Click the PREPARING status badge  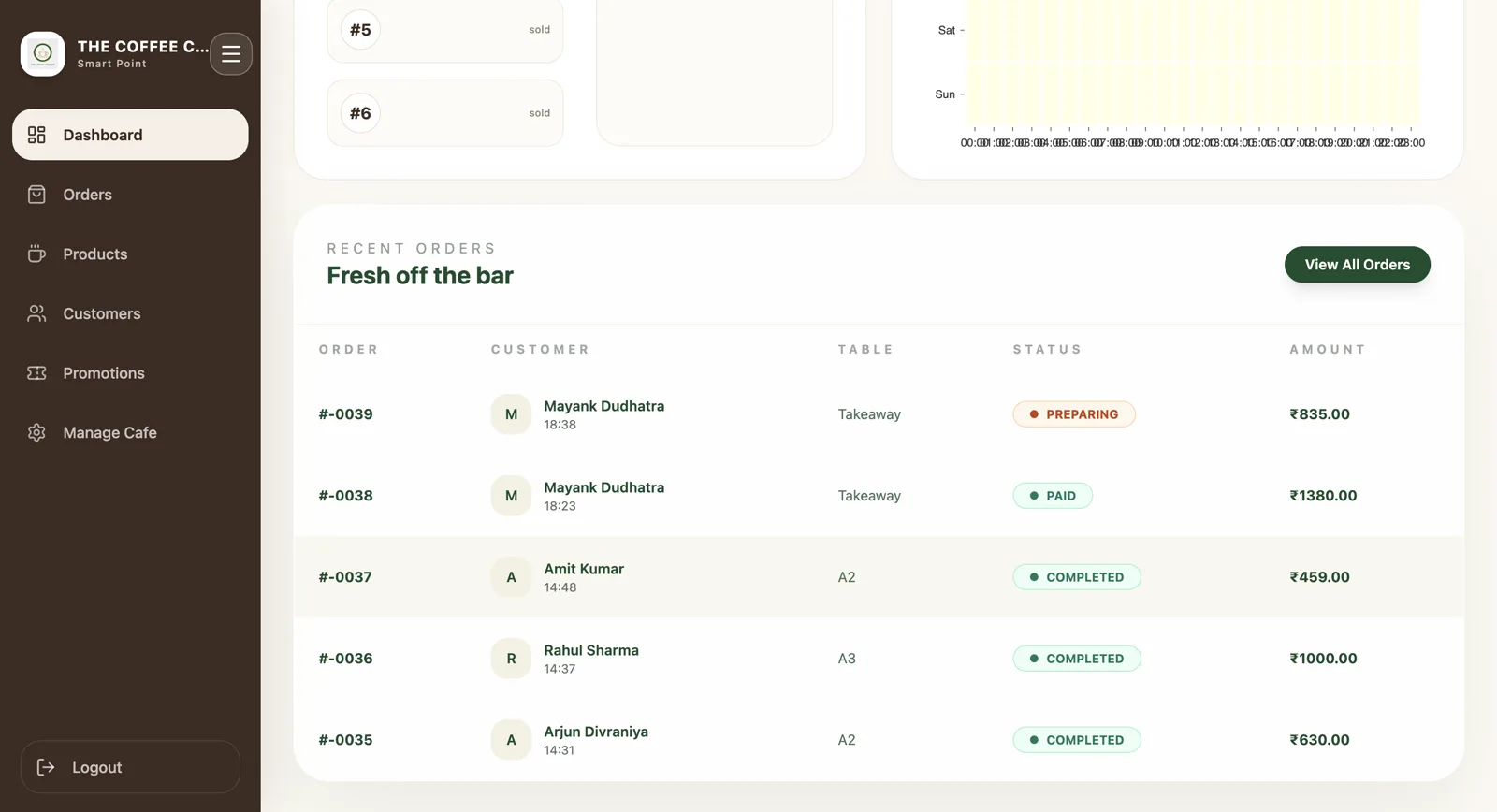click(1074, 414)
